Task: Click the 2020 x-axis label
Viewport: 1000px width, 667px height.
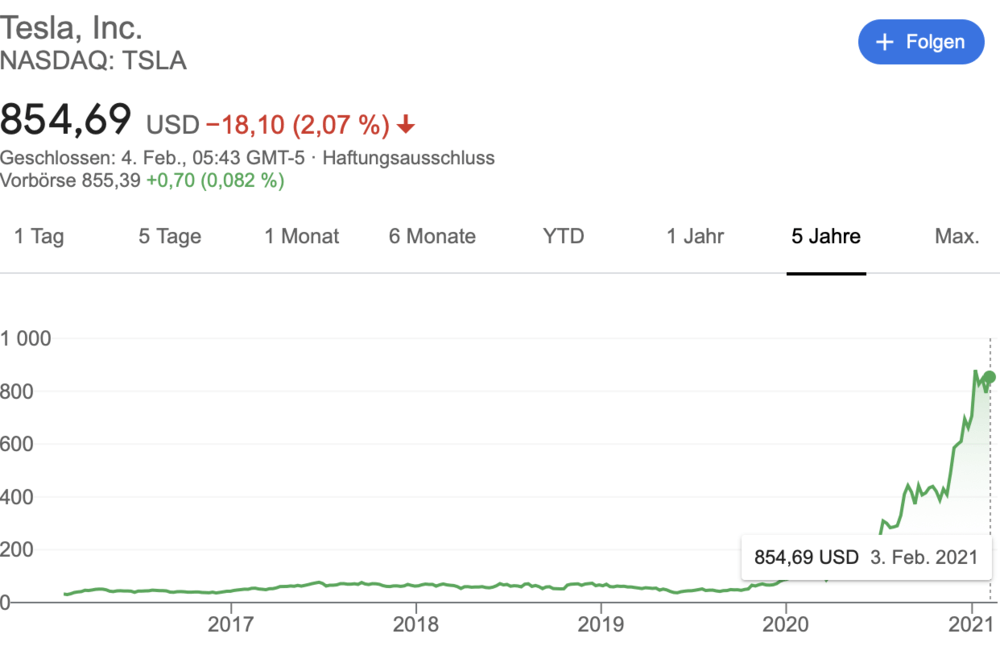Action: point(786,624)
